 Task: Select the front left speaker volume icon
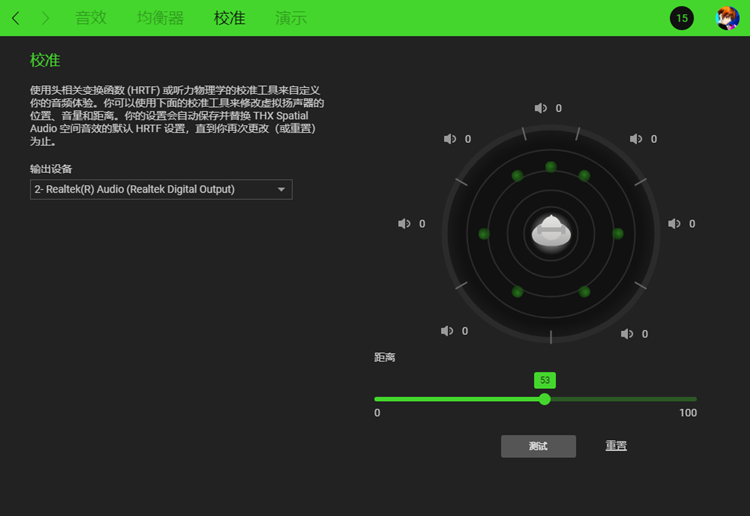point(450,139)
